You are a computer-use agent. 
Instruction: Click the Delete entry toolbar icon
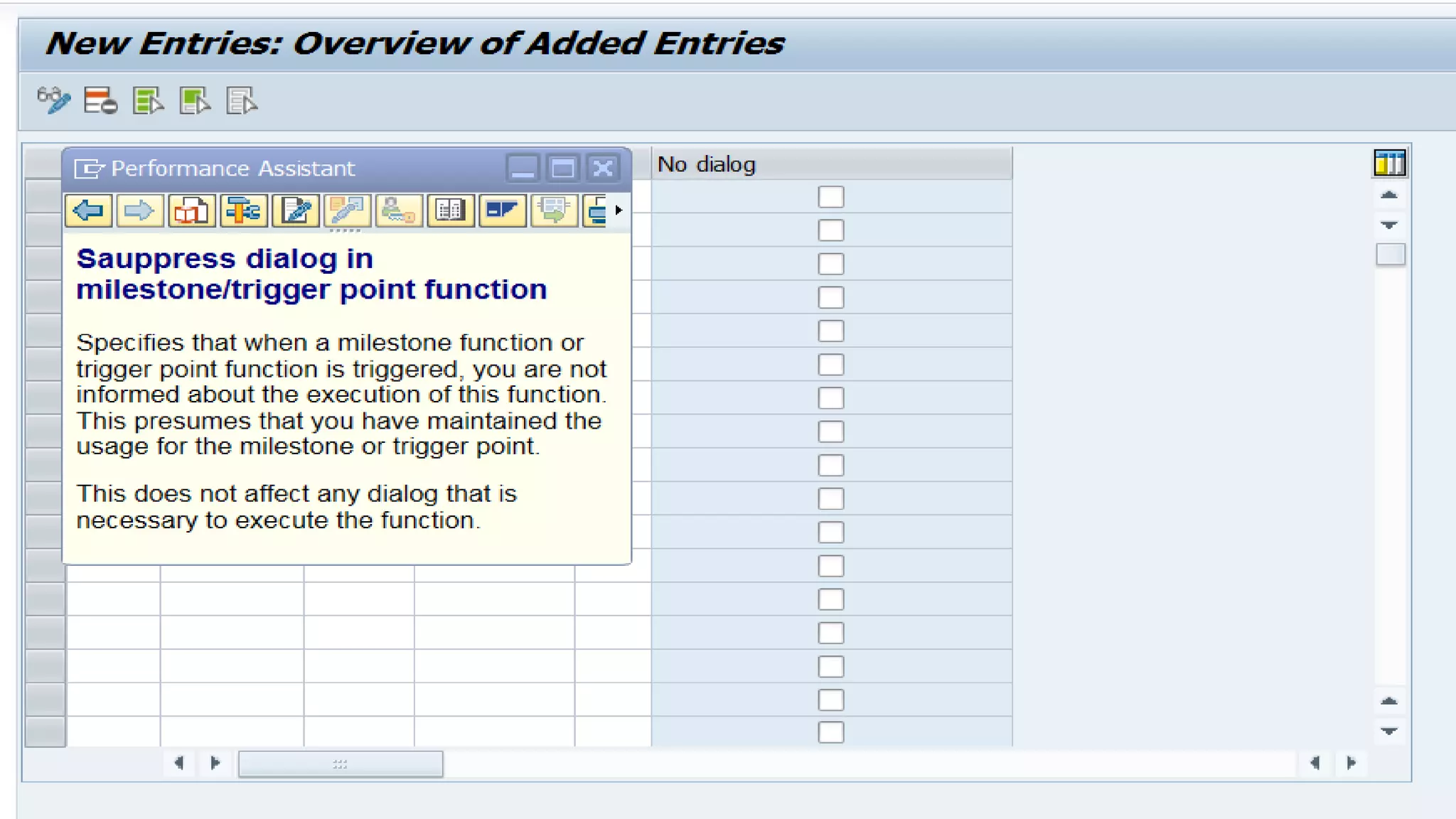tap(100, 100)
